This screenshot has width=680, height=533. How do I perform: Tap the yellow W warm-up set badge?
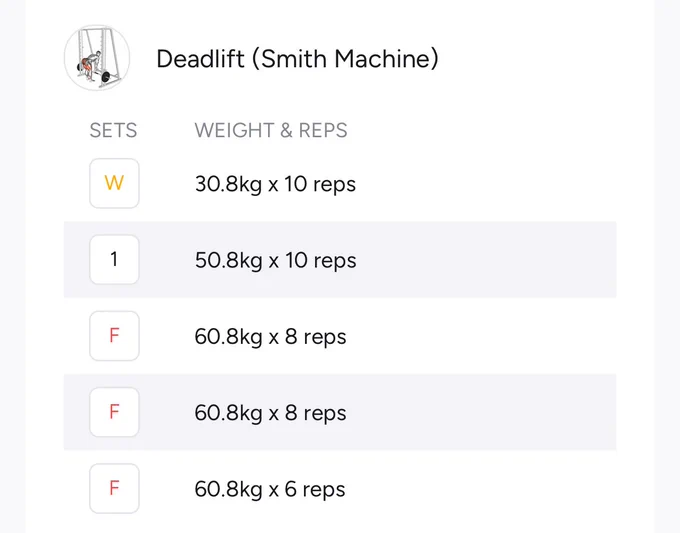pos(114,183)
